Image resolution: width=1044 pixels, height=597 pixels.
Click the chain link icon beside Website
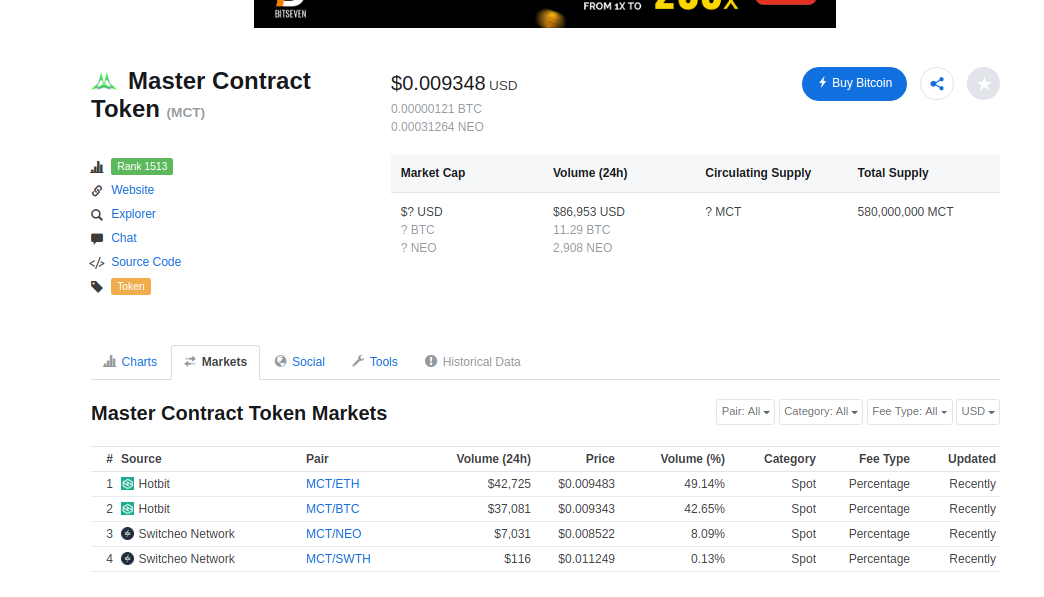tap(97, 190)
